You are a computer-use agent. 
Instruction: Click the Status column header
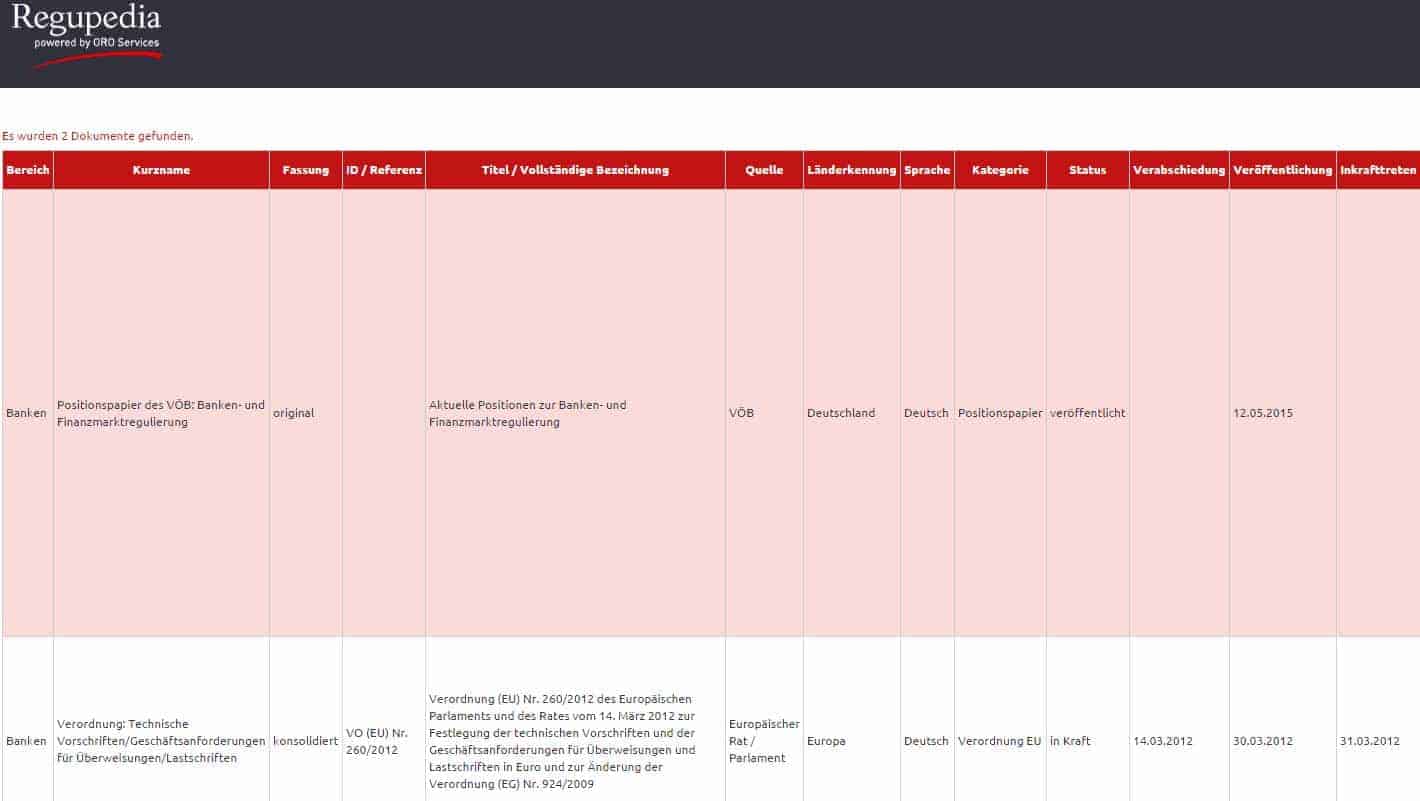pyautogui.click(x=1088, y=170)
